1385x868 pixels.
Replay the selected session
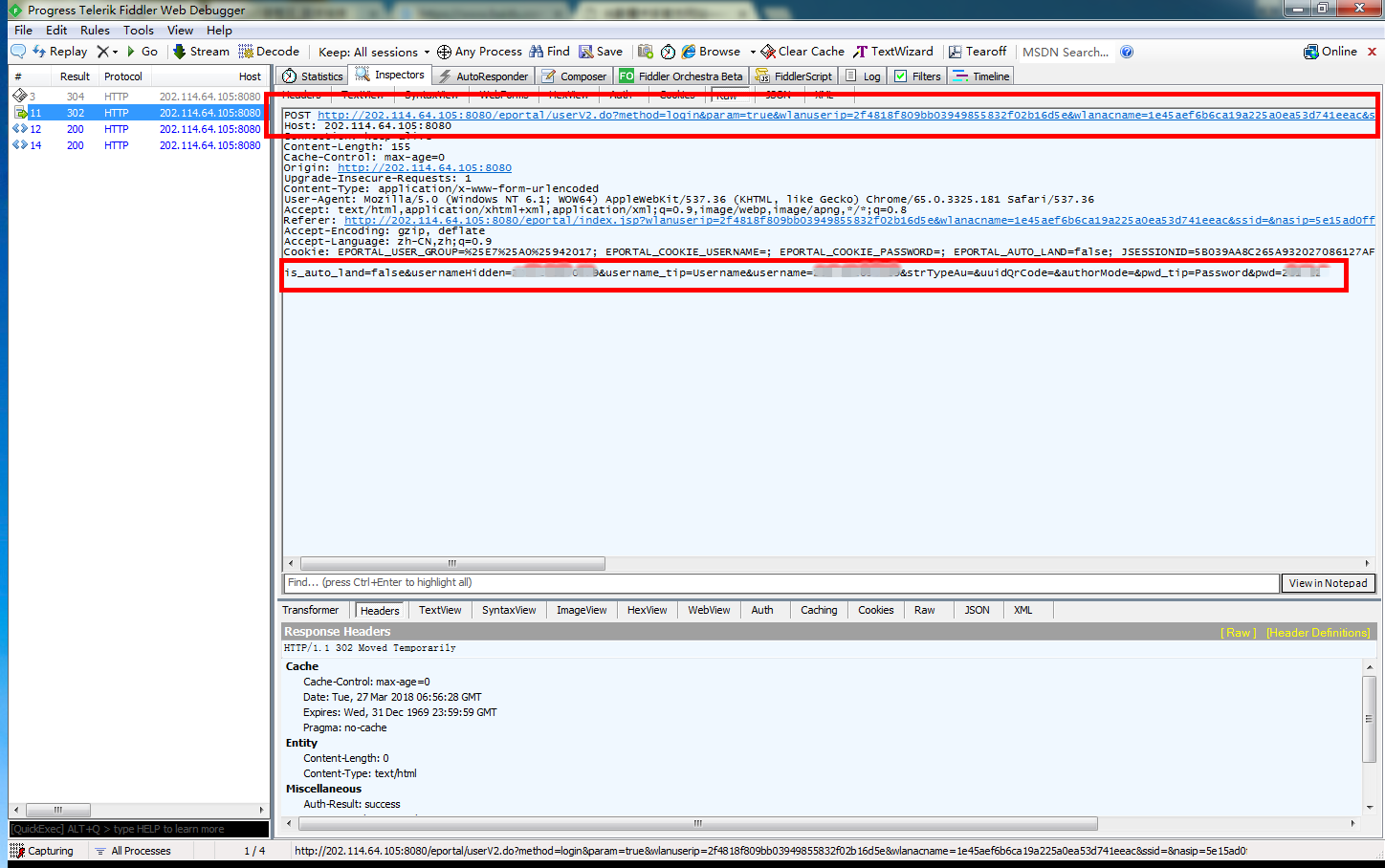pos(60,52)
